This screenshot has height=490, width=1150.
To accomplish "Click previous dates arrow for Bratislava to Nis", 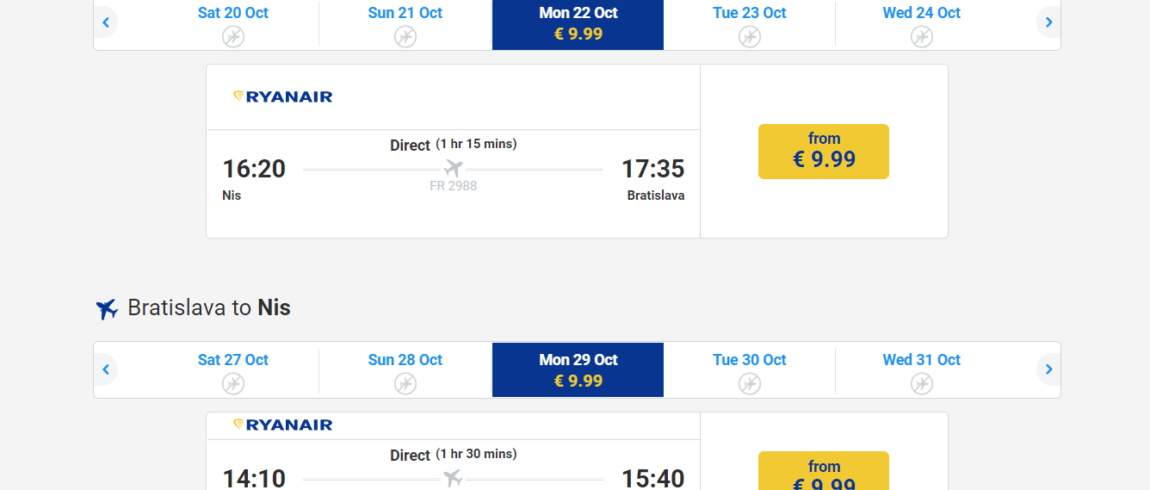I will click(106, 369).
